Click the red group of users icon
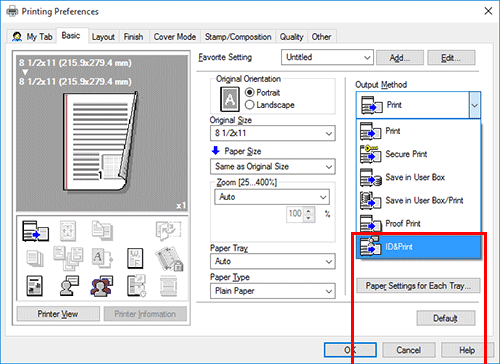The image size is (500, 364). 102,286
